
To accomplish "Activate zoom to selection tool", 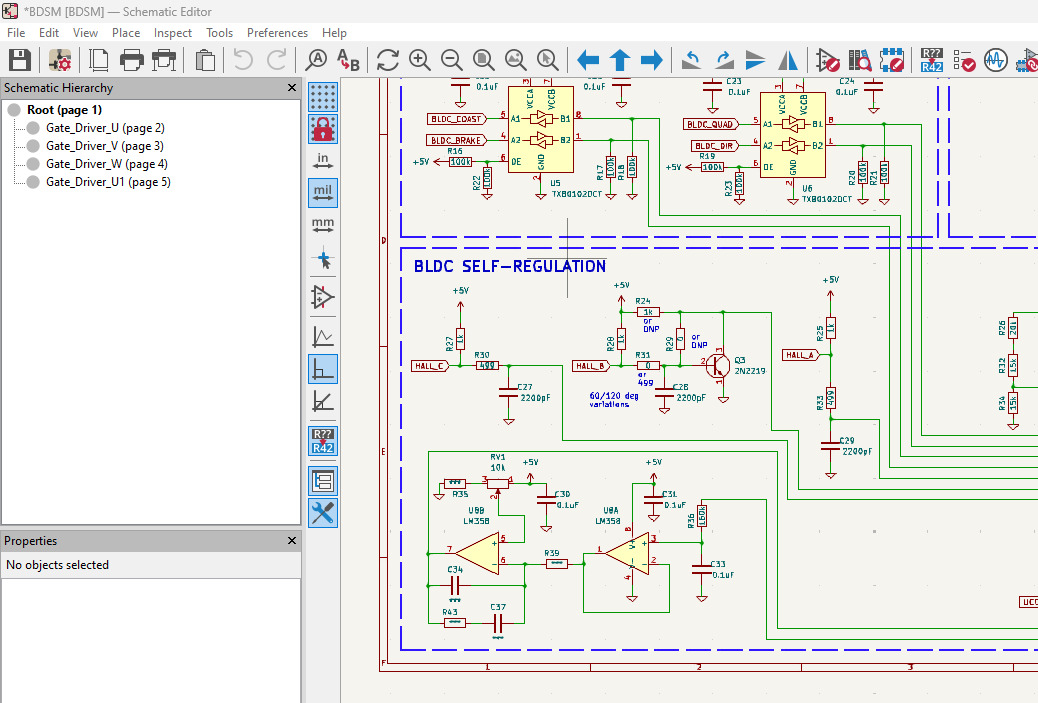I will 547,60.
